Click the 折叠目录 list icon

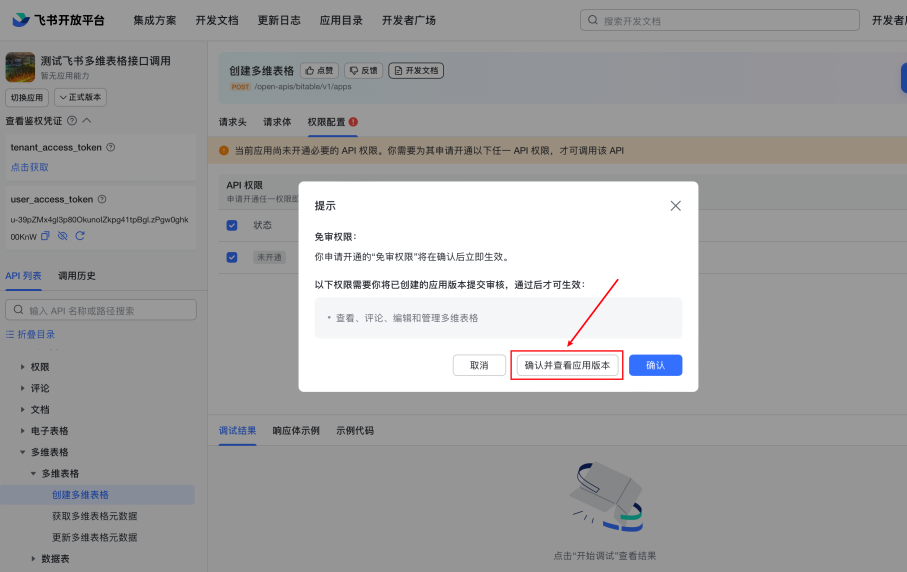(x=10, y=334)
